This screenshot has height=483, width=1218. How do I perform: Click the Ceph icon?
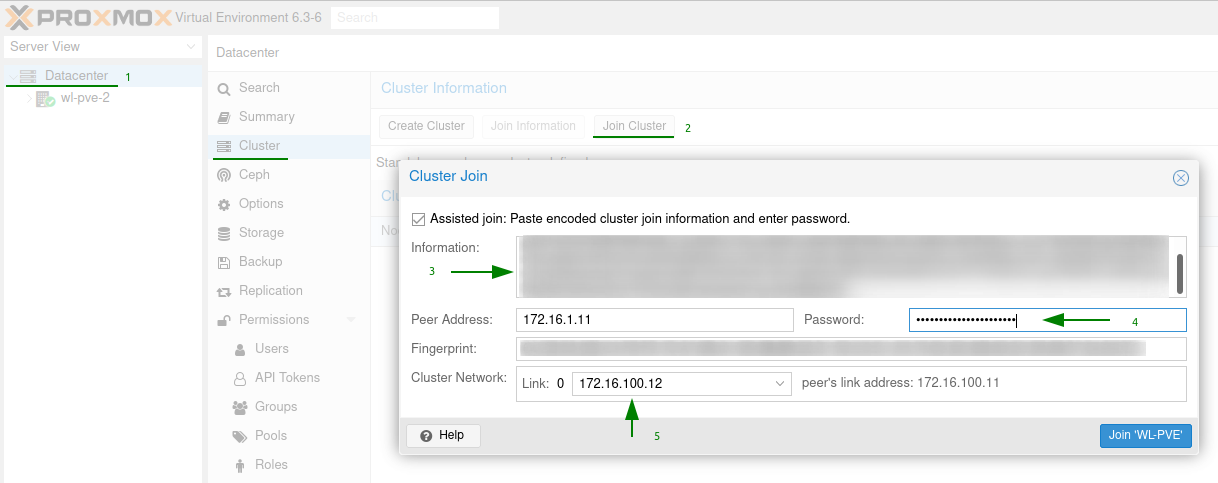tap(224, 175)
